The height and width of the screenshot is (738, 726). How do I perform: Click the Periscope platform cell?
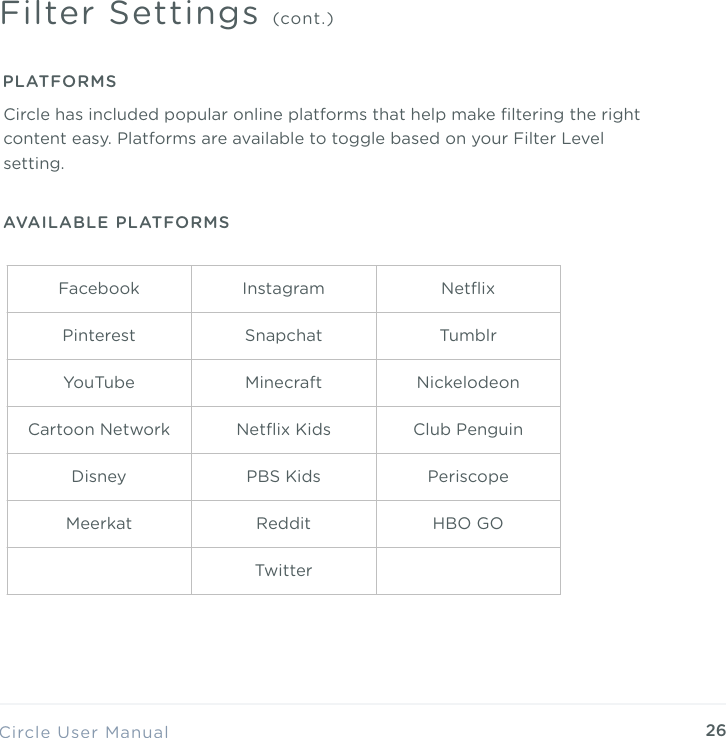468,477
